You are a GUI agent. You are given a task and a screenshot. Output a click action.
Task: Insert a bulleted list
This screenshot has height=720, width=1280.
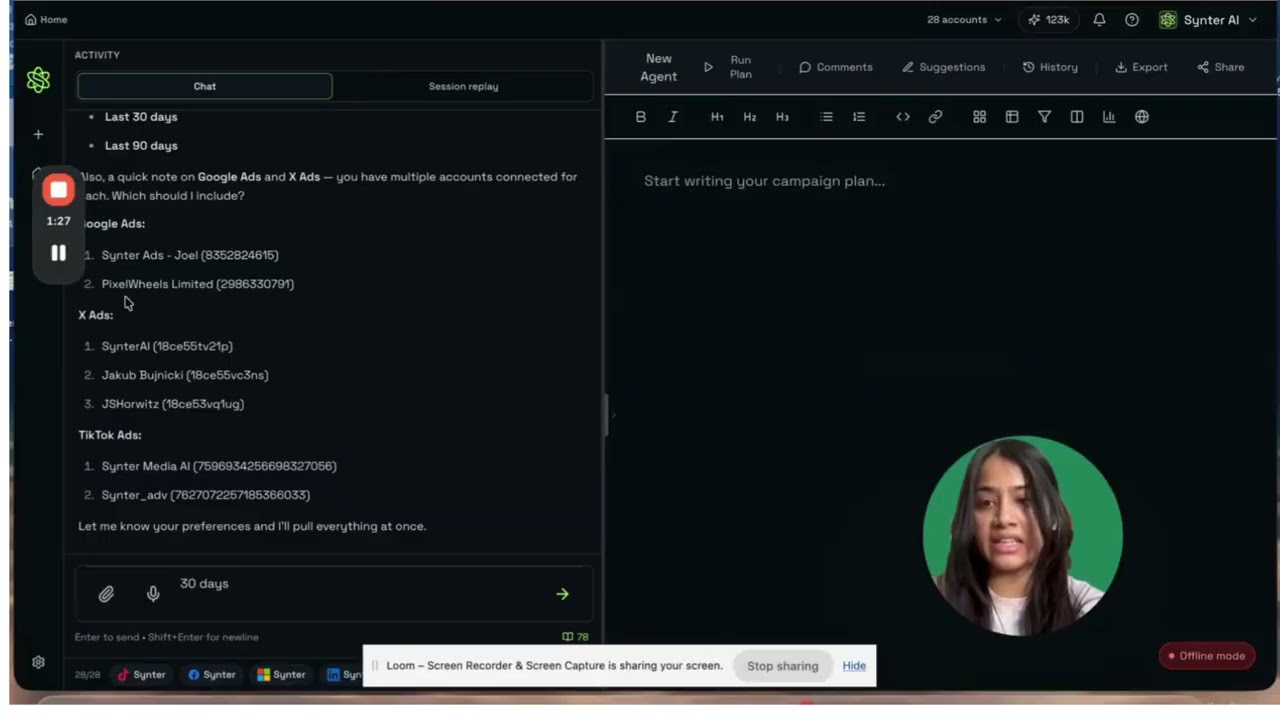(826, 117)
